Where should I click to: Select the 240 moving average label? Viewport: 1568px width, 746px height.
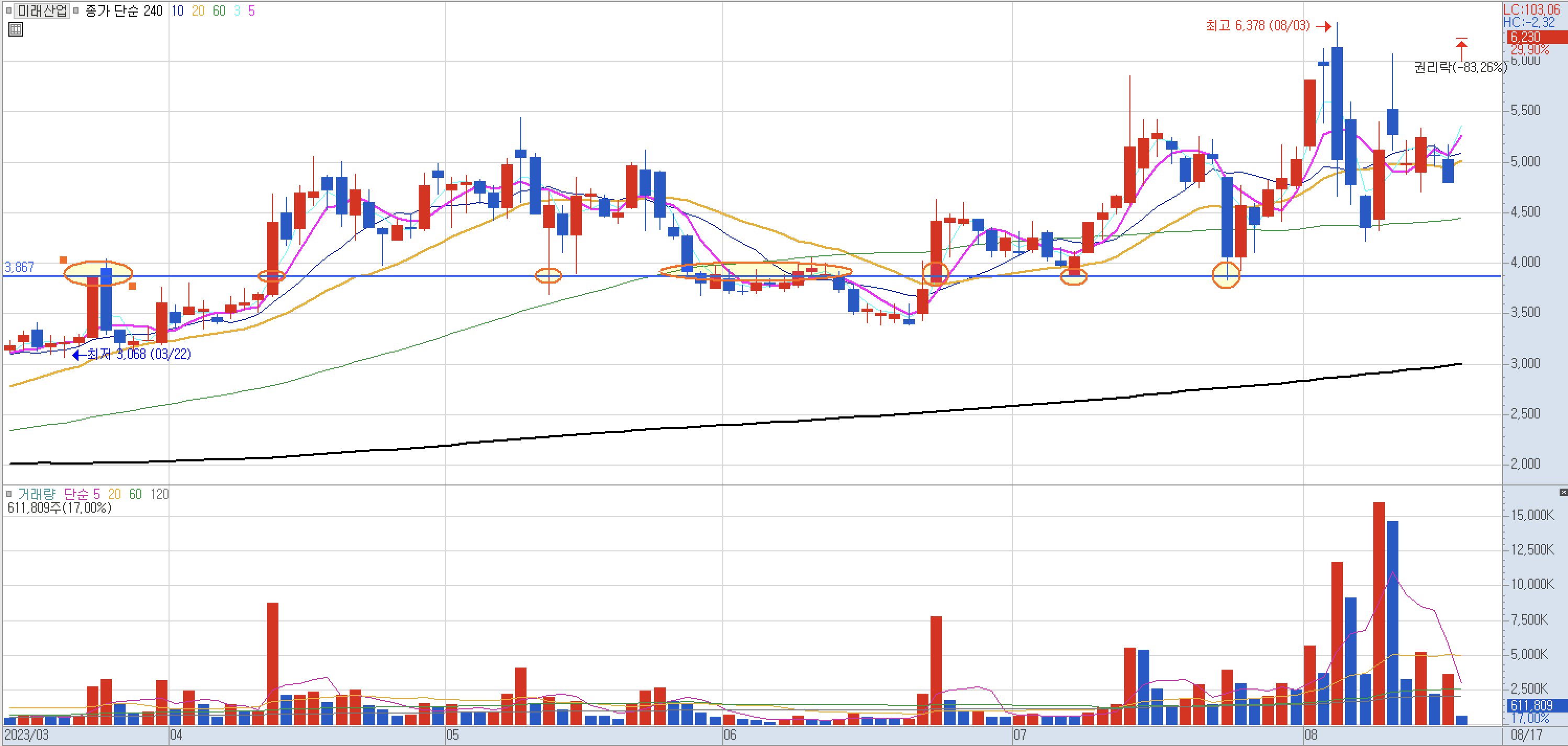153,11
